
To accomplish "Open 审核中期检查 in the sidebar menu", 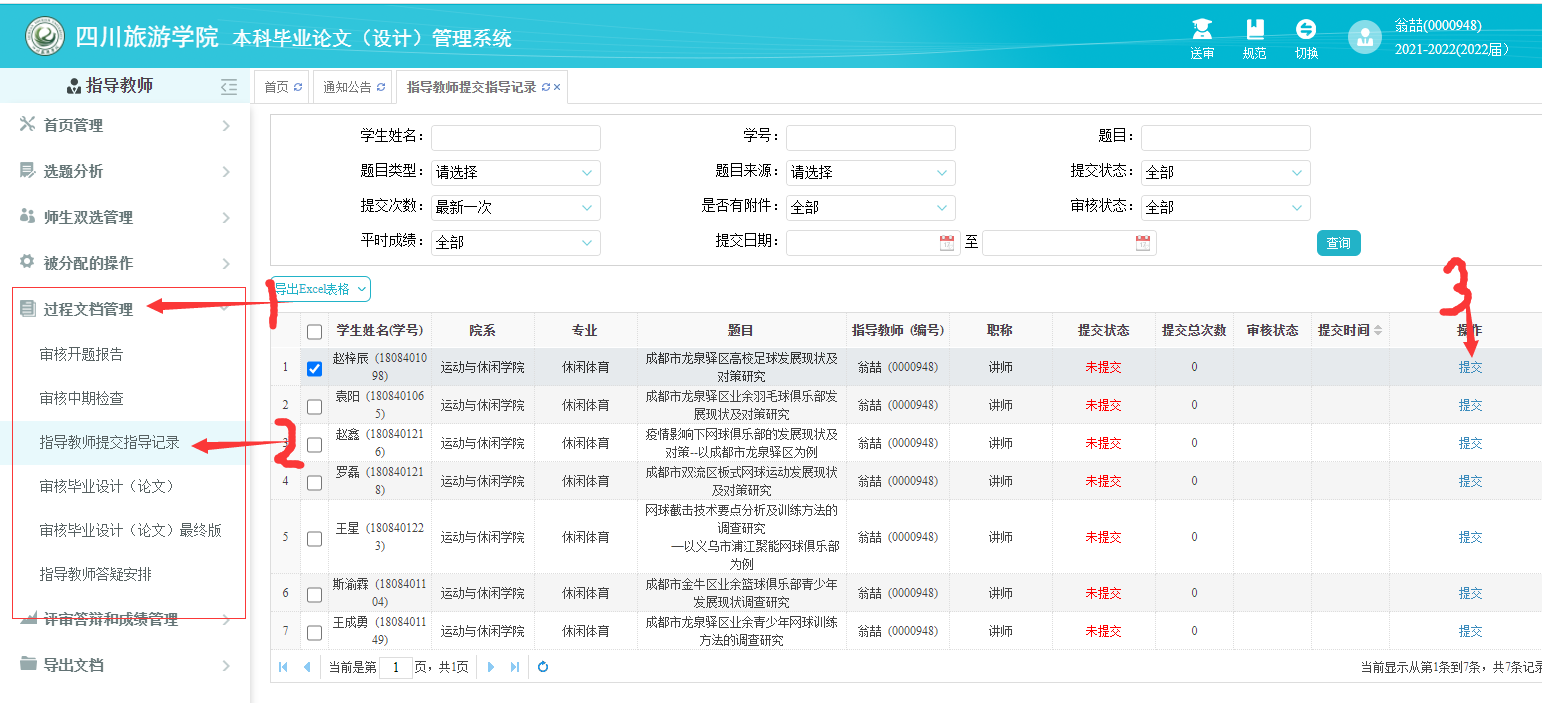I will pos(82,398).
